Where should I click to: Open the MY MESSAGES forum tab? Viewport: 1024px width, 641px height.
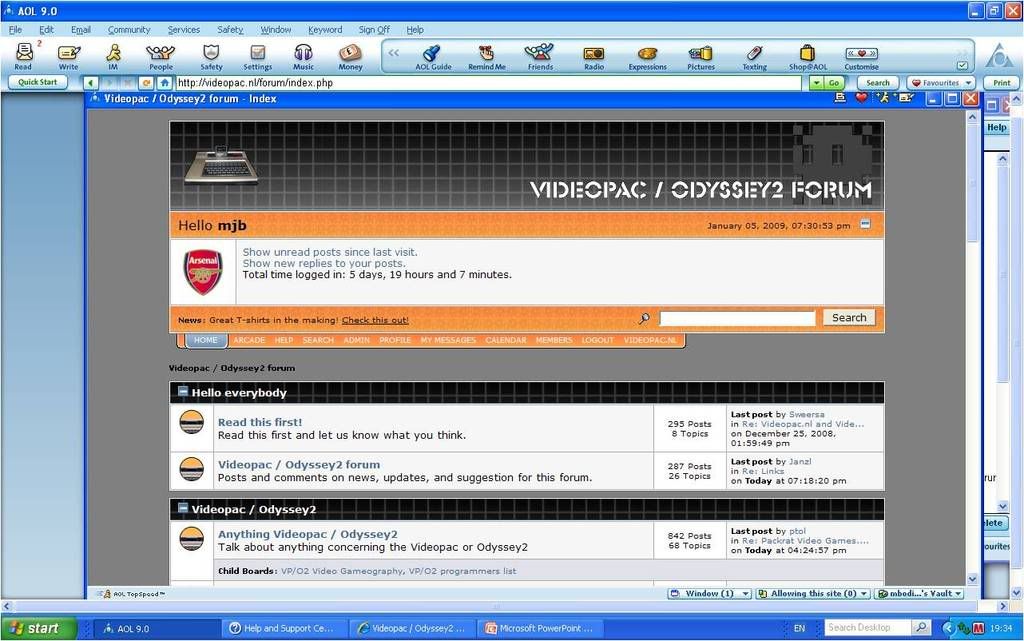coord(448,340)
